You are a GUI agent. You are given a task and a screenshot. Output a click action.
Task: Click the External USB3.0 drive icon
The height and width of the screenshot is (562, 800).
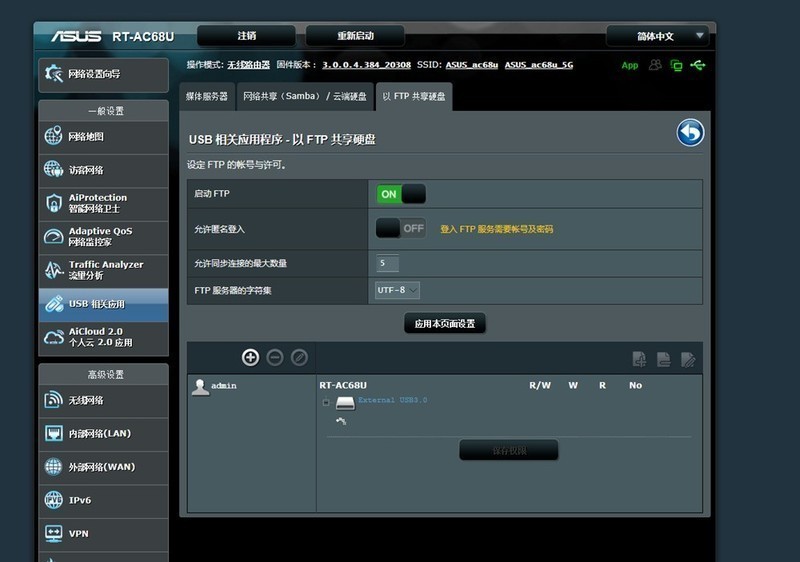point(345,402)
